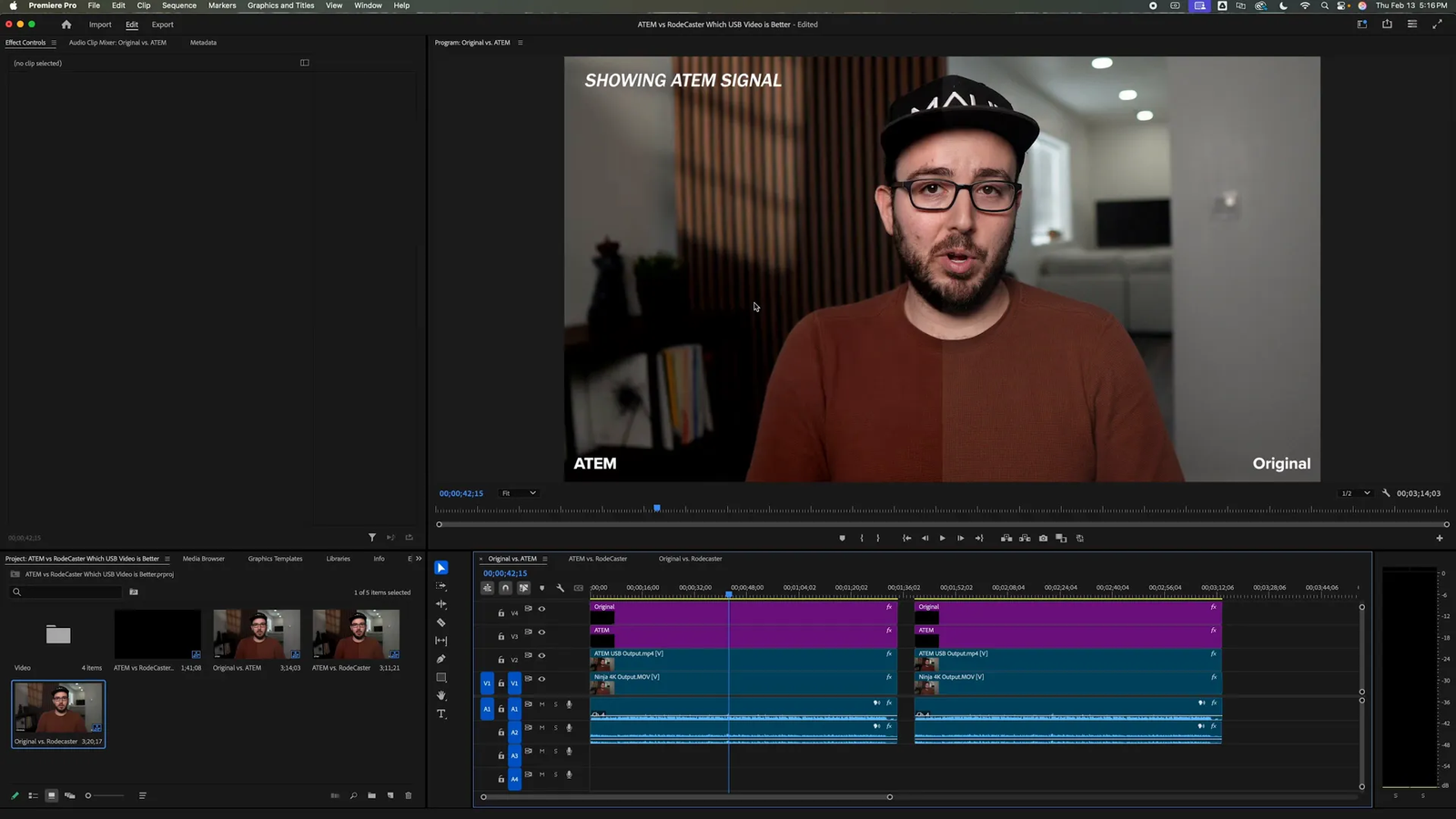Screen dimensions: 1456x819
Task: Open Original vs. ATEM timeline panel menu
Action: click(x=545, y=559)
